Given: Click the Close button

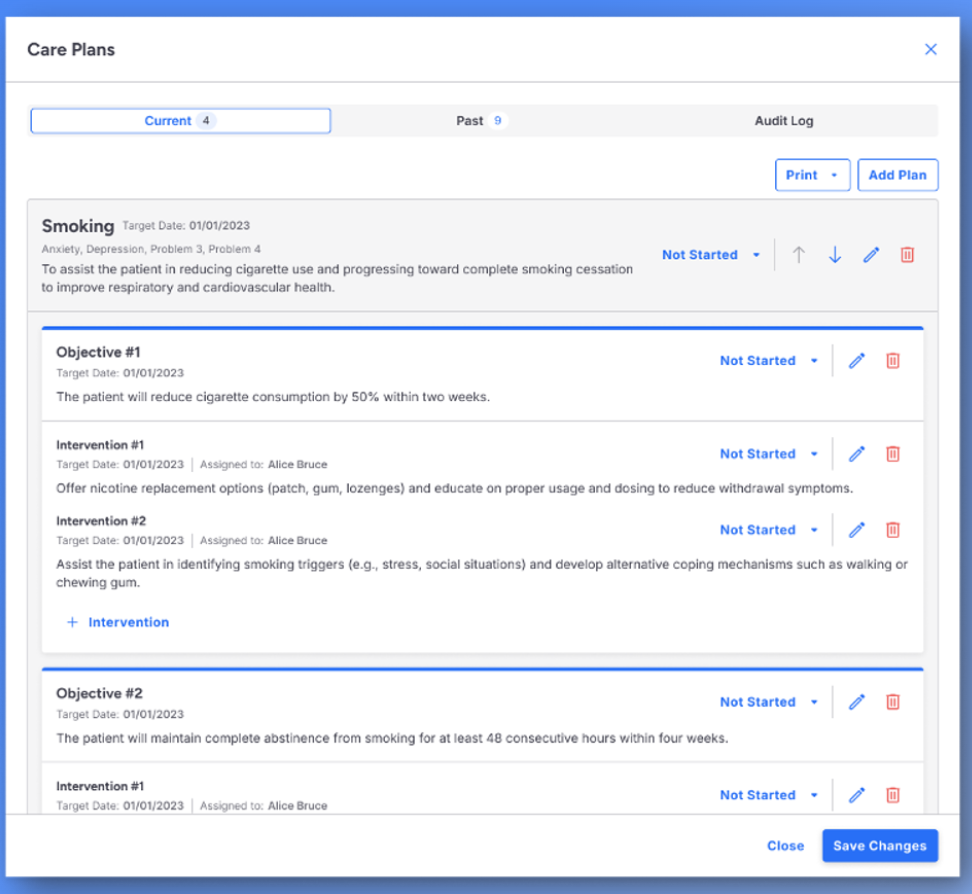Looking at the screenshot, I should click(785, 846).
